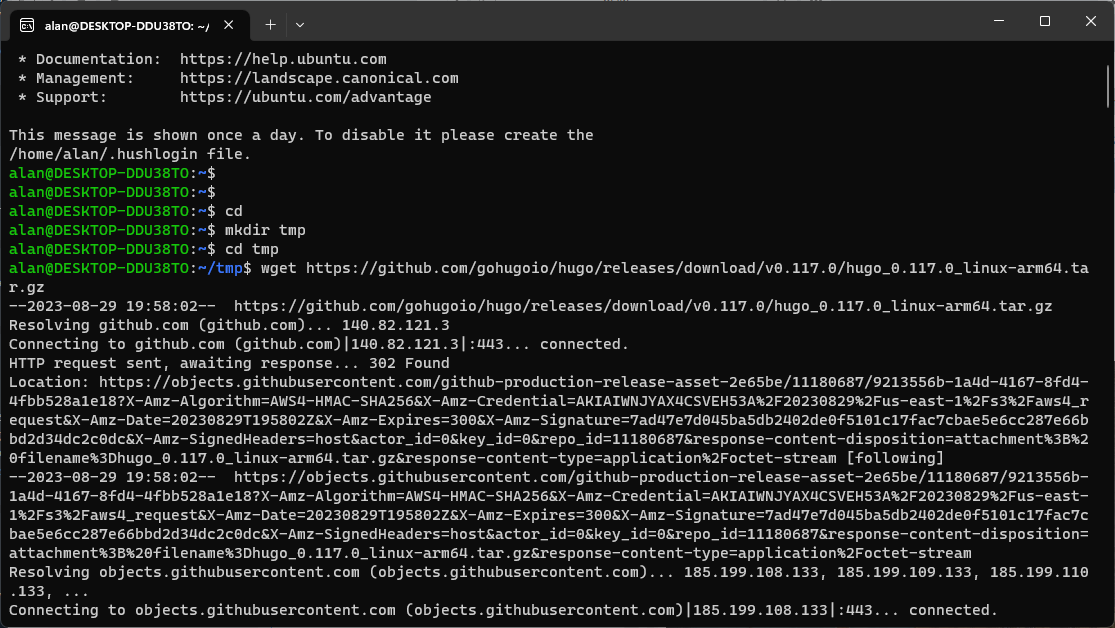
Task: Maximize the terminal window
Action: [x=1045, y=21]
